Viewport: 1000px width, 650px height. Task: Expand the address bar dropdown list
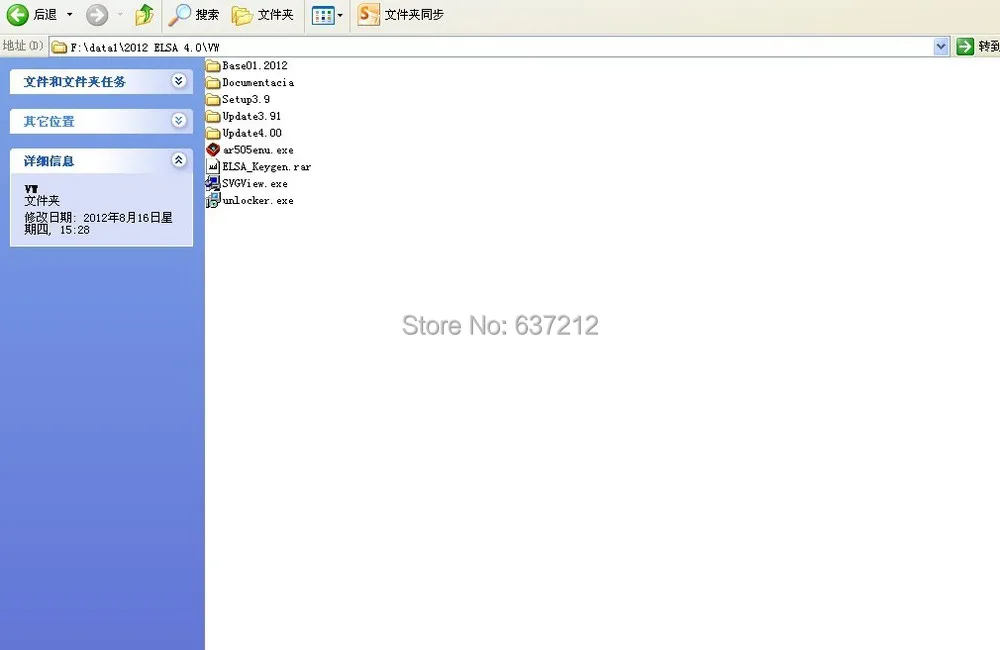click(941, 47)
